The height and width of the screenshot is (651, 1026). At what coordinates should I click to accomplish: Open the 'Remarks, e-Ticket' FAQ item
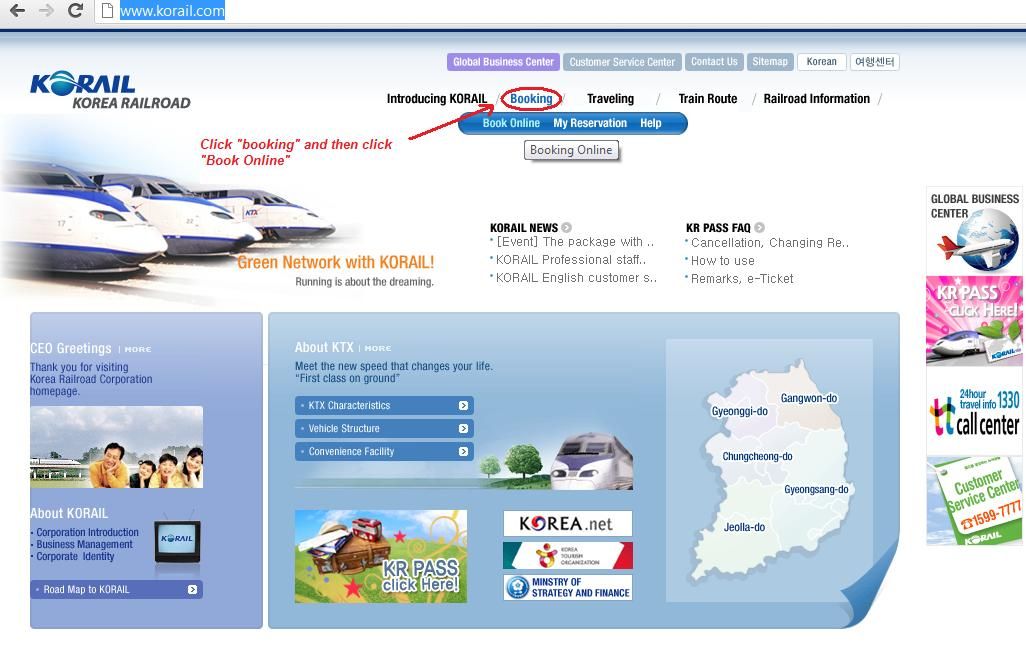click(742, 279)
